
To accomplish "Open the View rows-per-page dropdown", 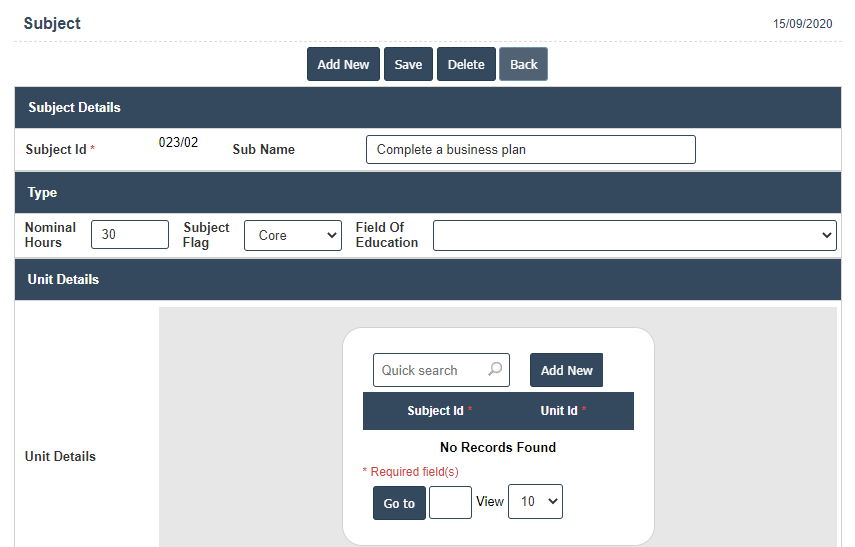I will coord(535,502).
